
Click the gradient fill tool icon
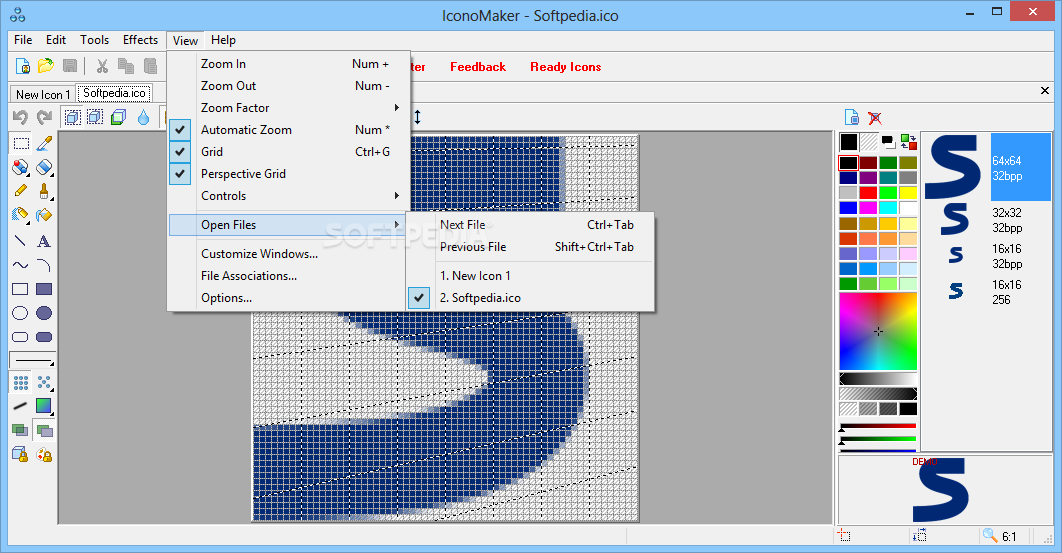(44, 406)
